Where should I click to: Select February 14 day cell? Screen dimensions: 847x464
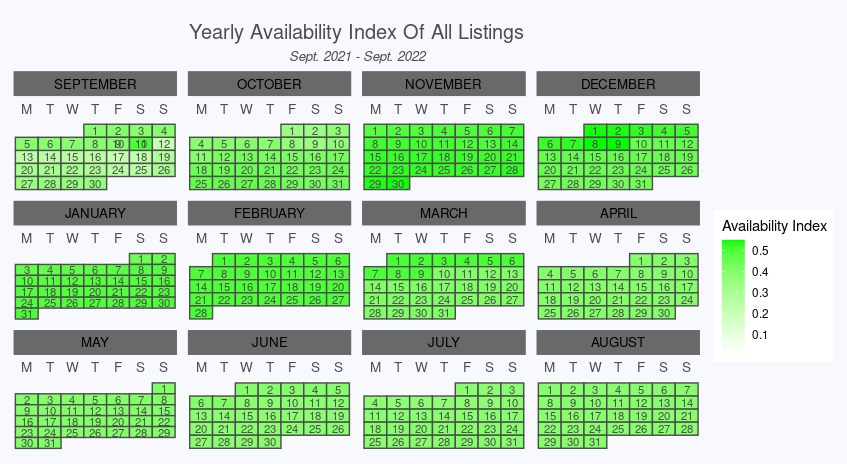[x=201, y=287]
